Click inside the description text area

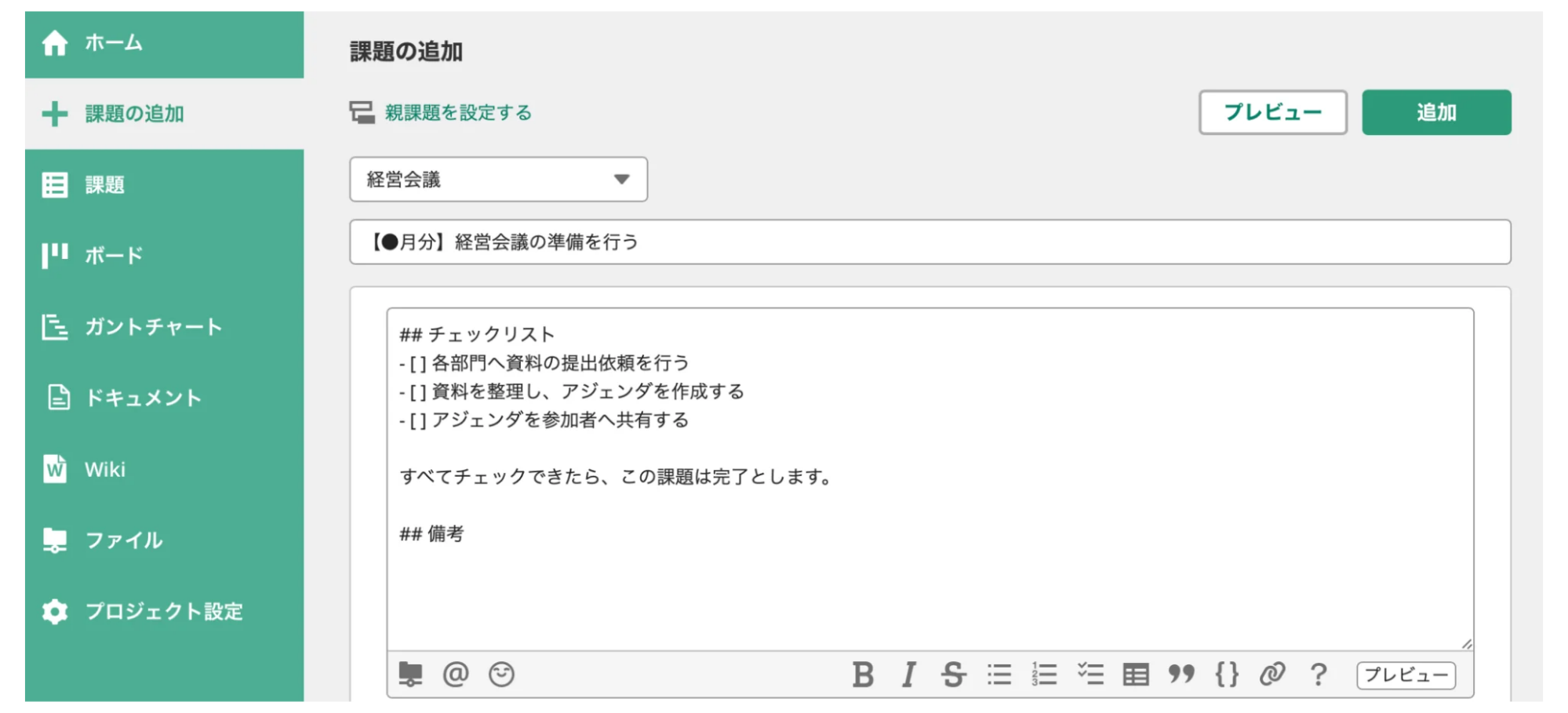930,479
